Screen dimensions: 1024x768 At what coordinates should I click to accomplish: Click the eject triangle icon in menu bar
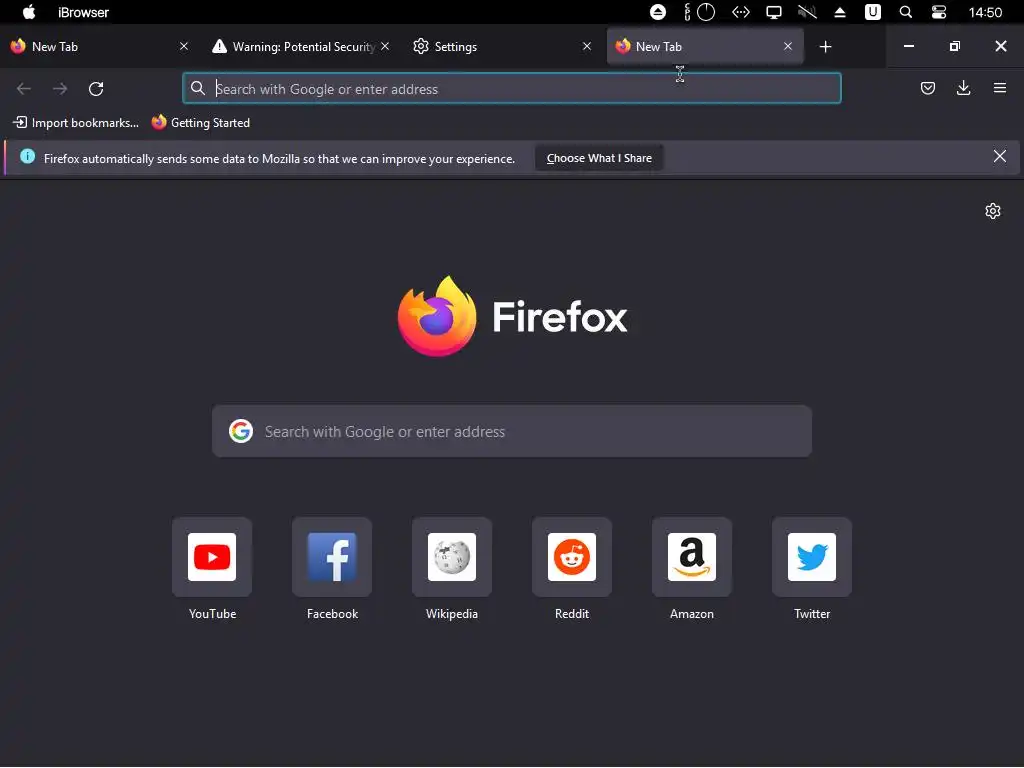tap(840, 12)
